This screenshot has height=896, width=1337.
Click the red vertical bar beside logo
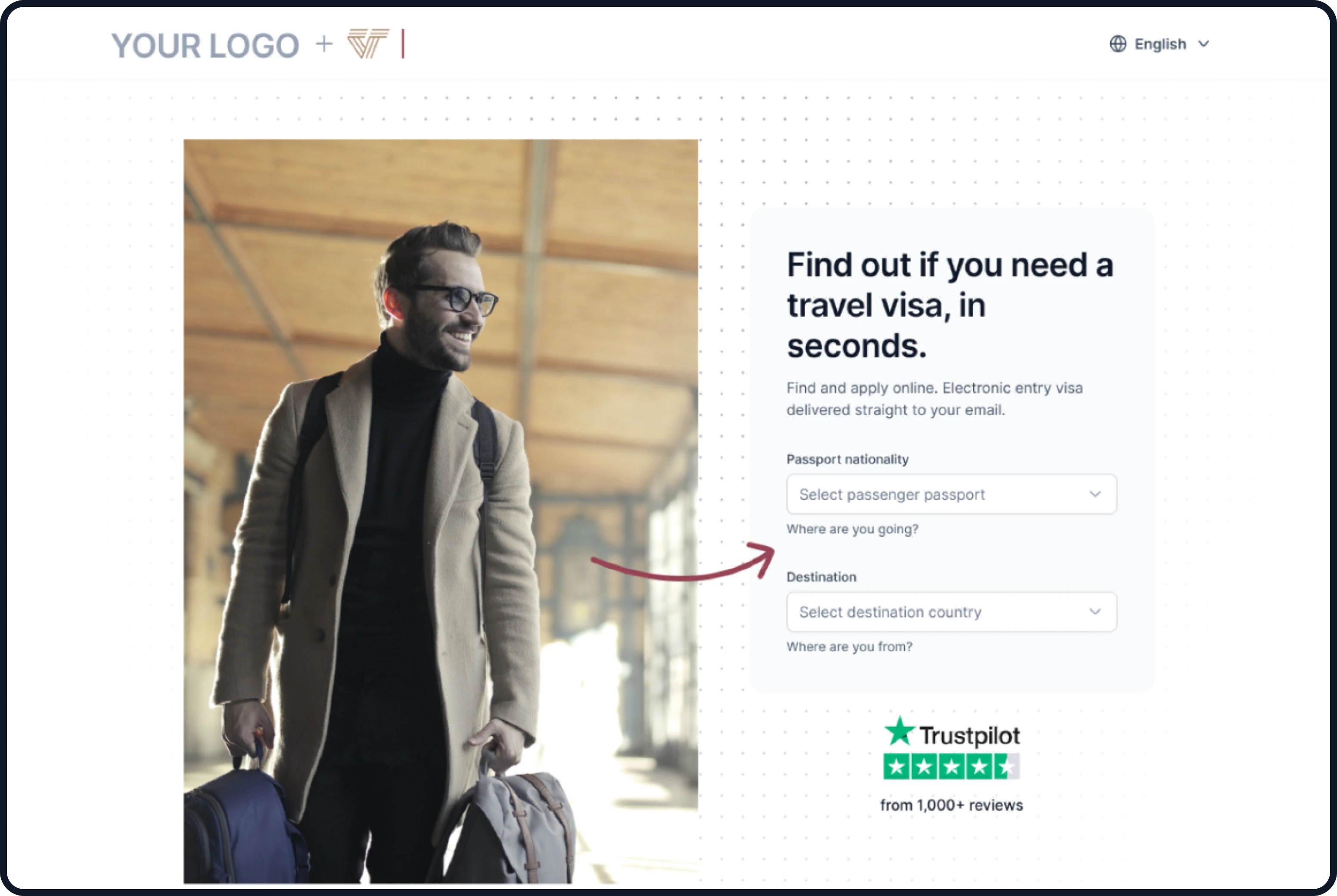403,44
